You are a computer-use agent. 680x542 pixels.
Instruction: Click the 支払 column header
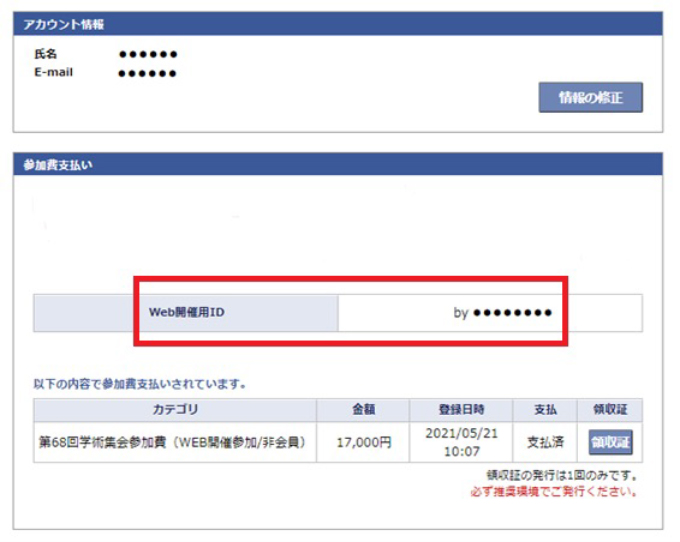[x=545, y=410]
